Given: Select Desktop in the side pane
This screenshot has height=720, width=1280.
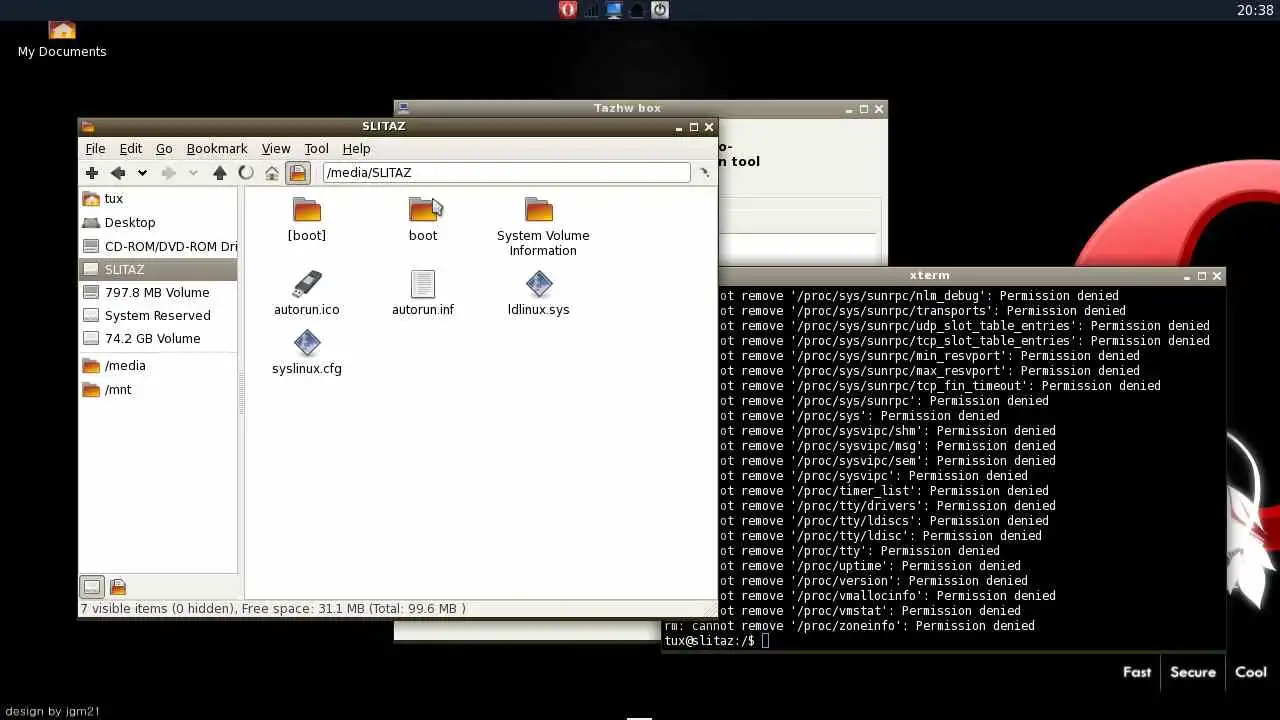Looking at the screenshot, I should point(158,222).
